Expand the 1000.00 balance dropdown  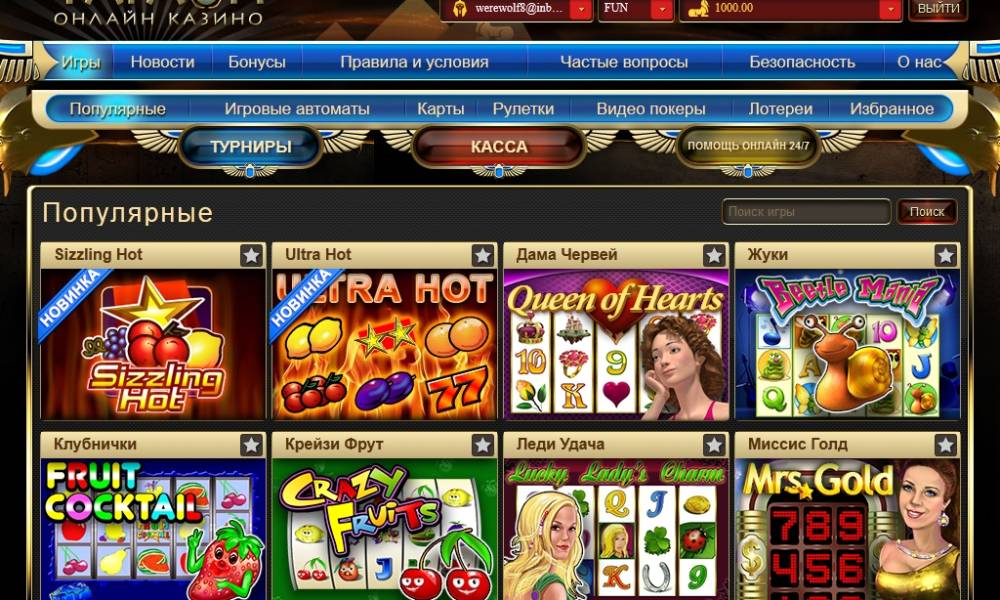(890, 9)
